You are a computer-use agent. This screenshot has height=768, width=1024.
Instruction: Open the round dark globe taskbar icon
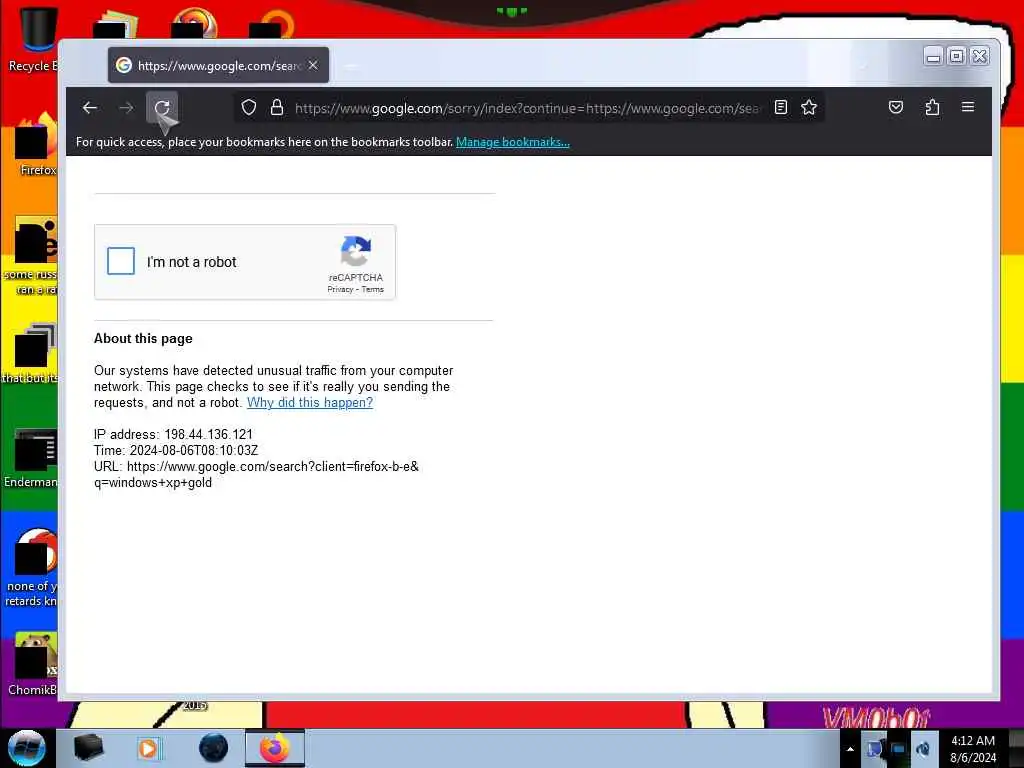[213, 748]
